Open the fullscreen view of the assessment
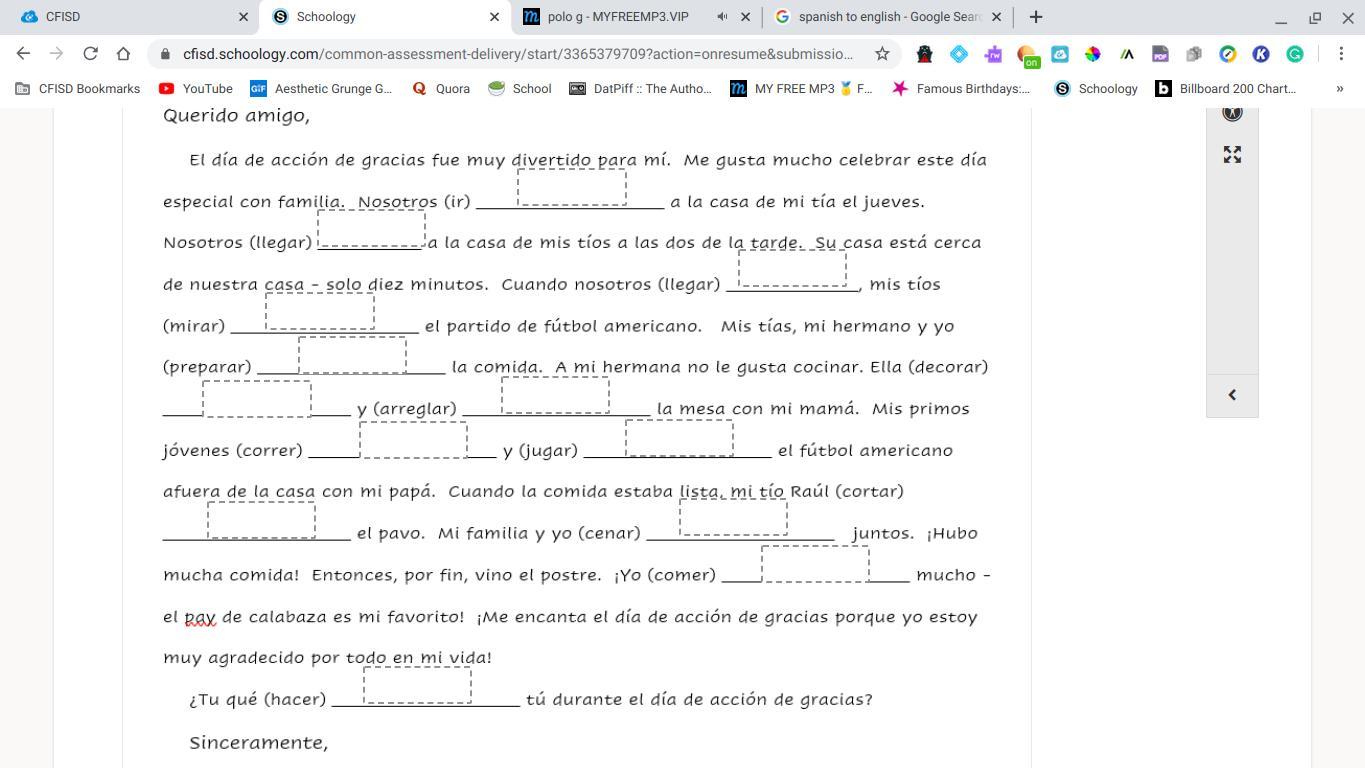1365x768 pixels. tap(1232, 154)
